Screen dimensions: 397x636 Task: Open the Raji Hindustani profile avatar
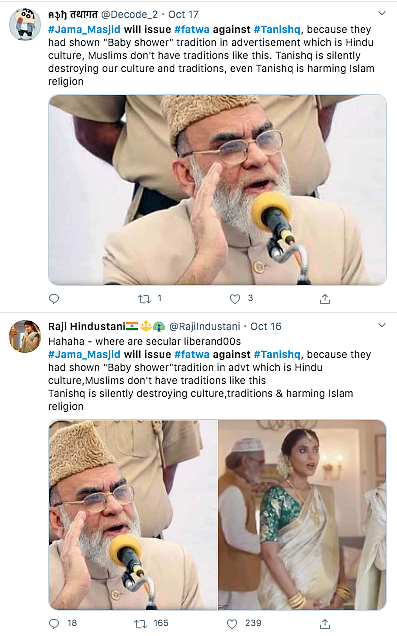25,336
